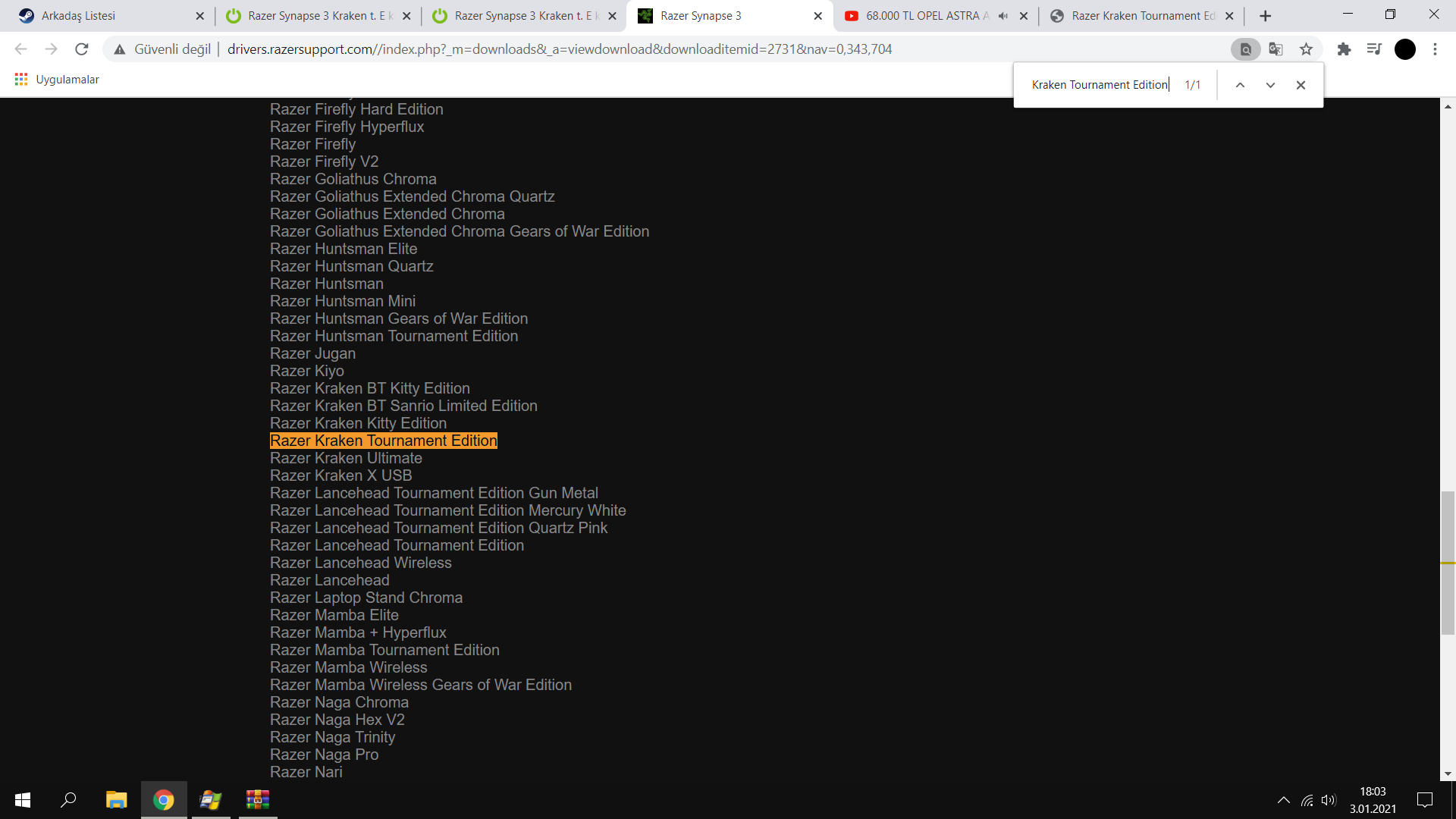The image size is (1456, 819).
Task: Go to next find result
Action: click(x=1270, y=85)
